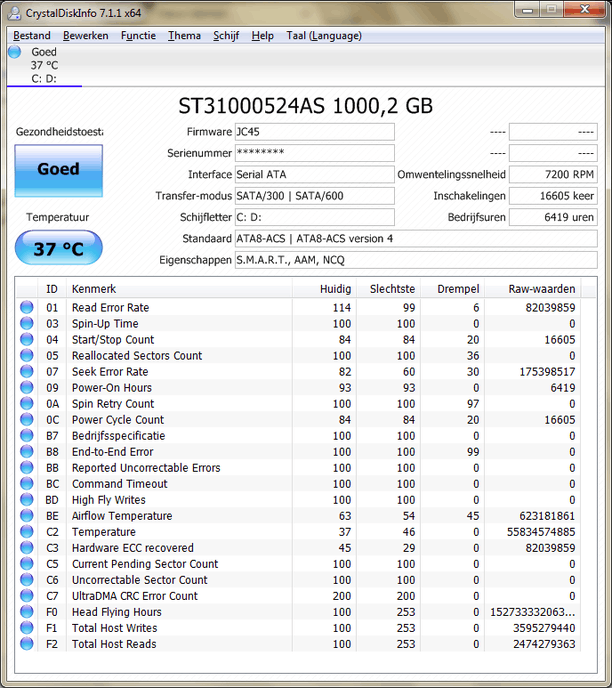Viewport: 612px width, 688px height.
Task: Click the status orb for Bedrijfsspecificatie
Action: click(x=27, y=435)
